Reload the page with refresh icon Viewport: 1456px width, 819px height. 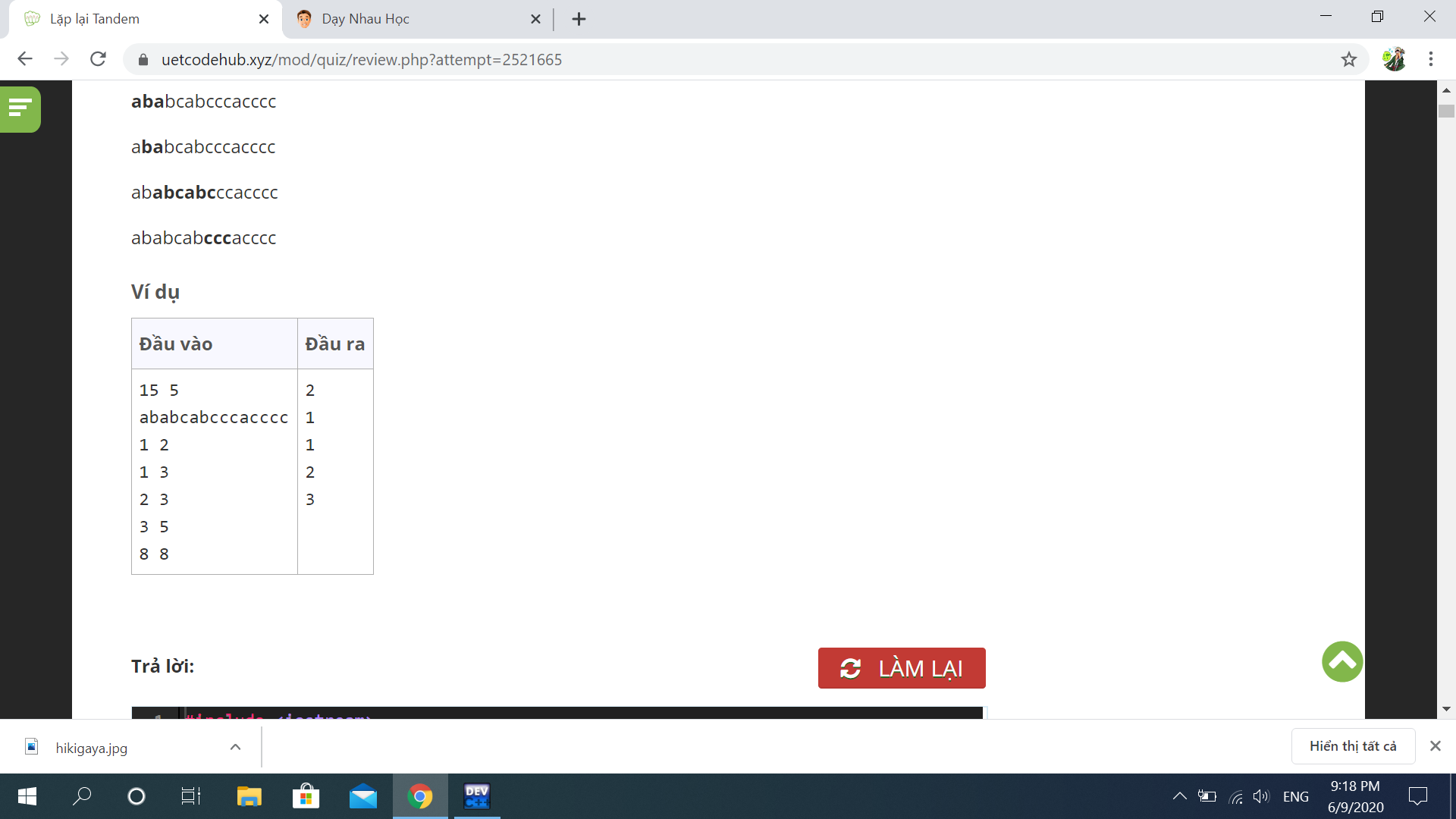pyautogui.click(x=98, y=59)
